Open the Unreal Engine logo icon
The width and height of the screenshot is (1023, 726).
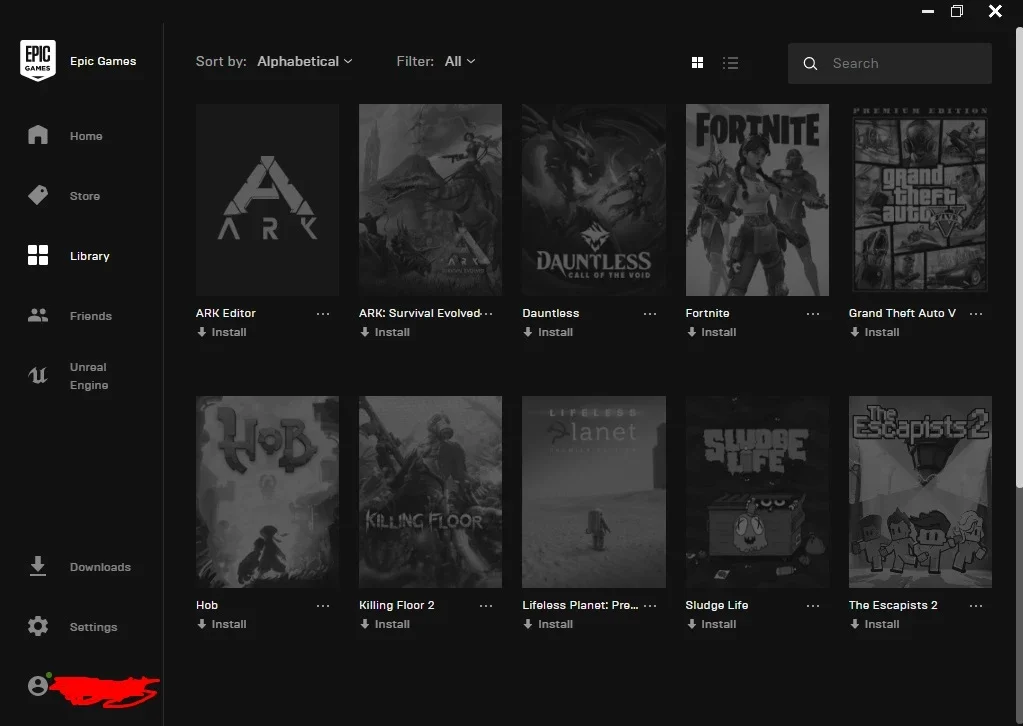point(38,375)
